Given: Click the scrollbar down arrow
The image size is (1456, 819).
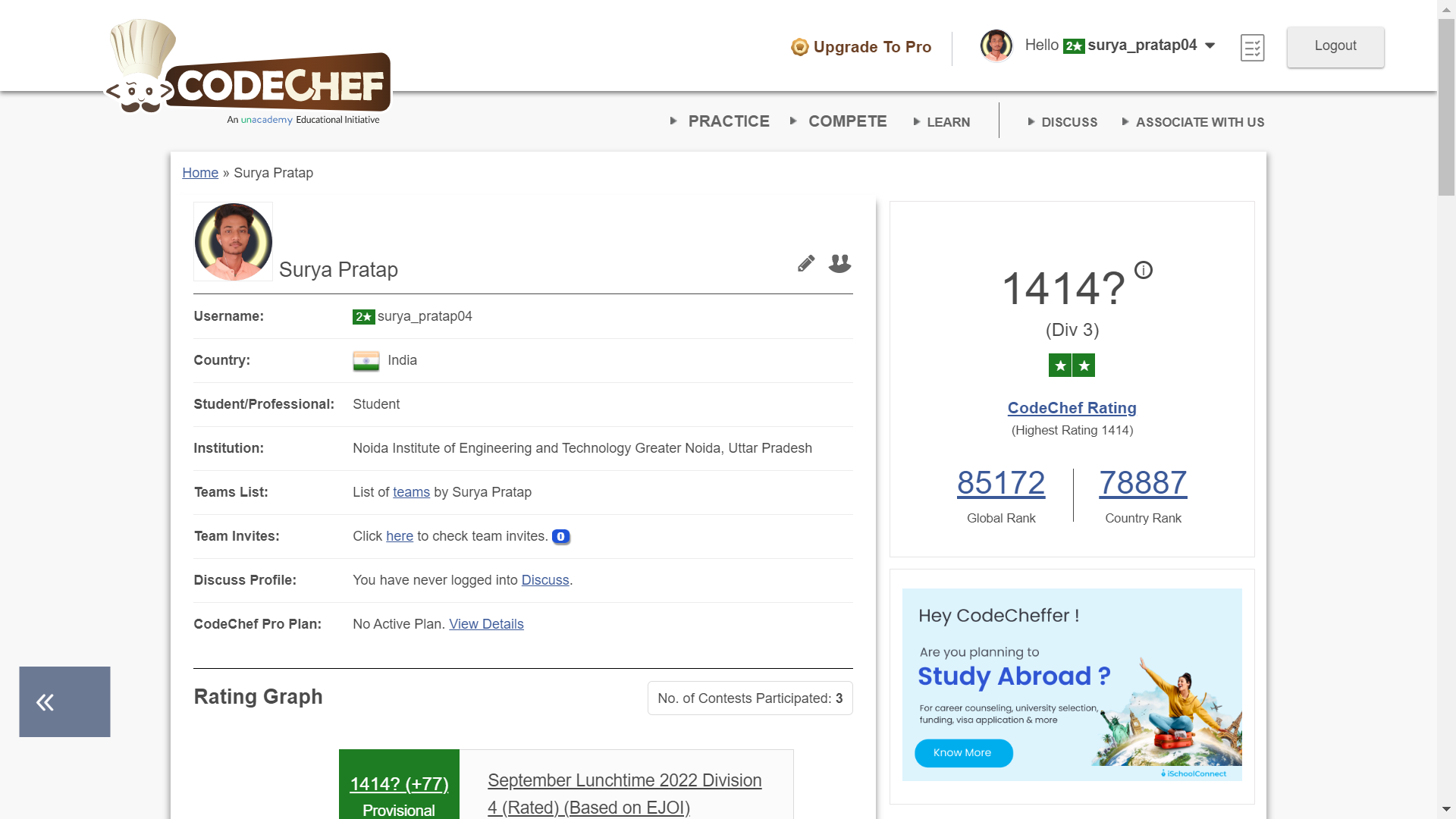Looking at the screenshot, I should point(1446,810).
